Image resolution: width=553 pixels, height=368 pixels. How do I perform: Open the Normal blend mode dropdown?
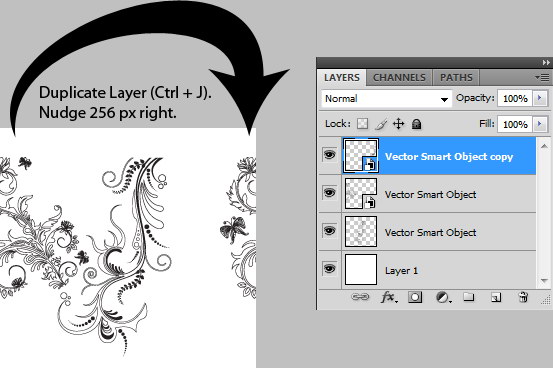(387, 99)
